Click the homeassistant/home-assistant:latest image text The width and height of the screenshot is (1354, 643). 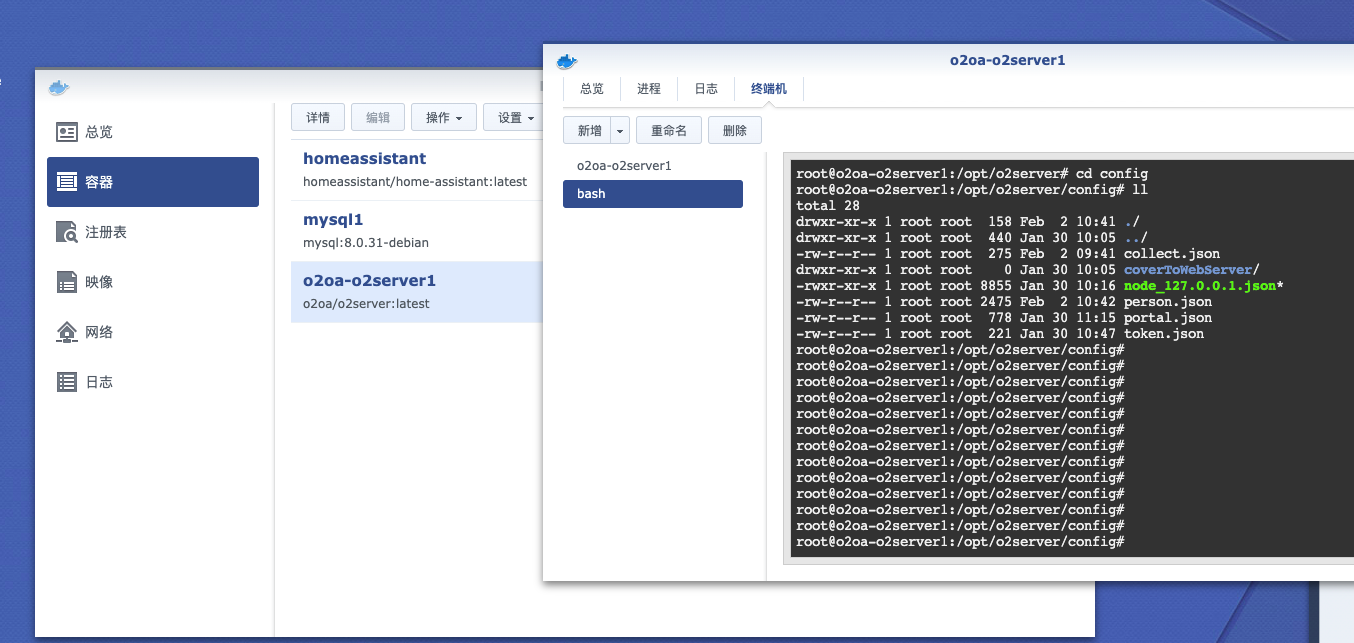click(414, 182)
